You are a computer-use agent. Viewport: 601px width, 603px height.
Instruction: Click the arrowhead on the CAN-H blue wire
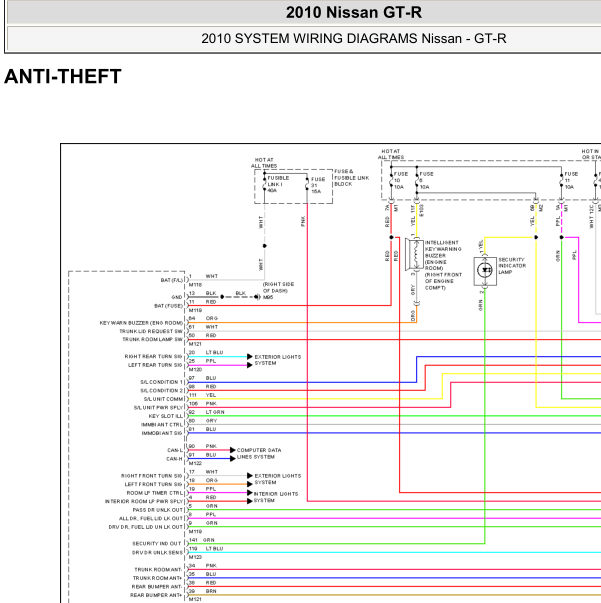point(233,458)
